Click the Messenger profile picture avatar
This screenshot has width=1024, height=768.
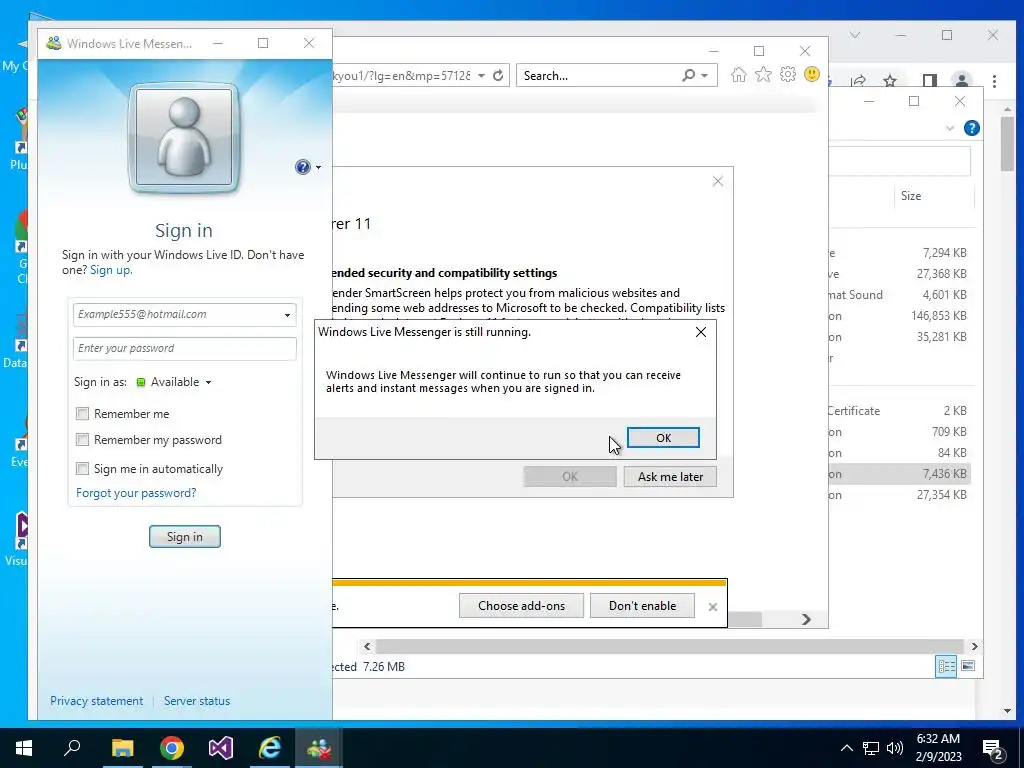(x=184, y=138)
